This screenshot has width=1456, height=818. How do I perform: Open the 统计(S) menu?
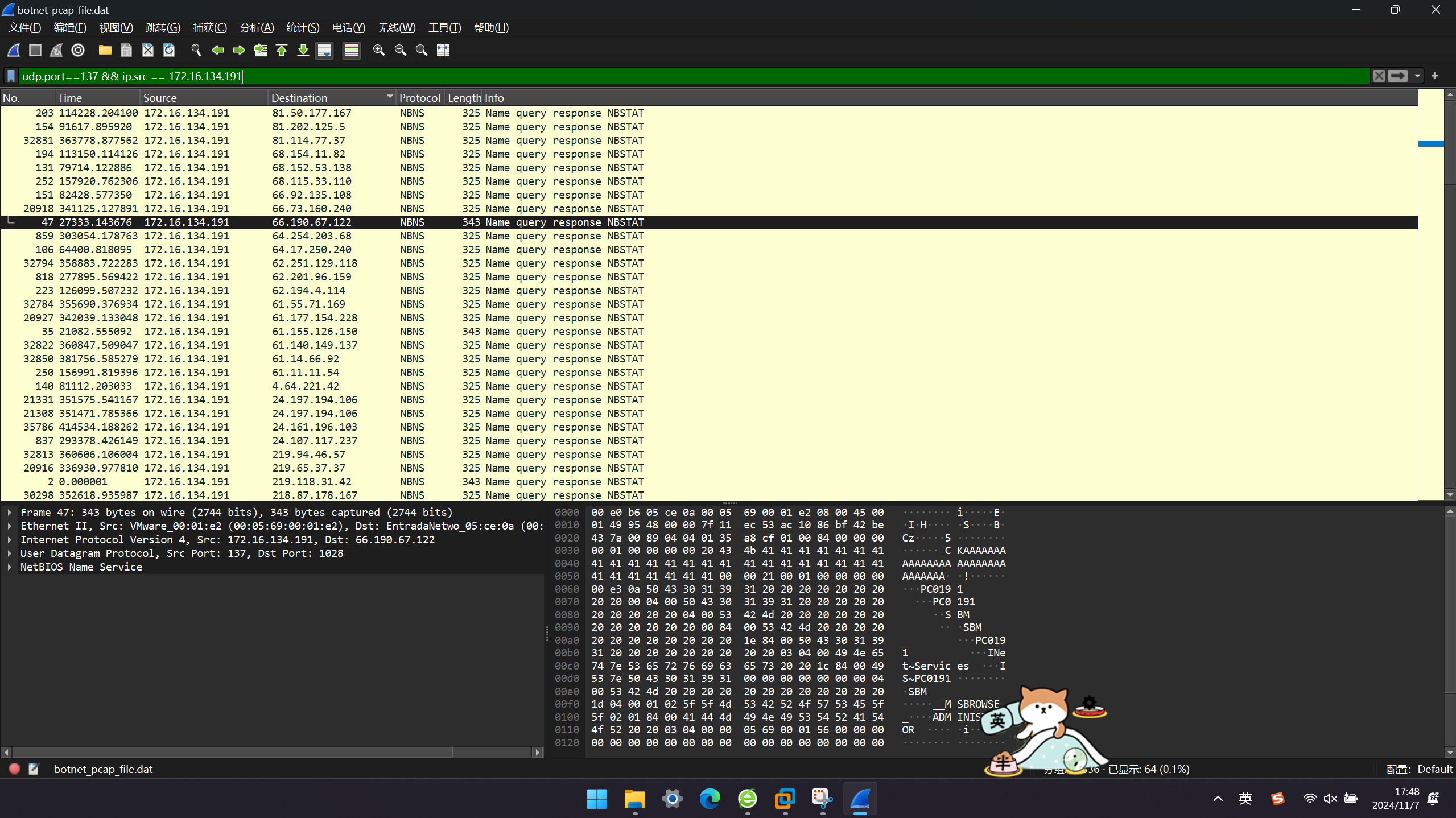[x=303, y=27]
